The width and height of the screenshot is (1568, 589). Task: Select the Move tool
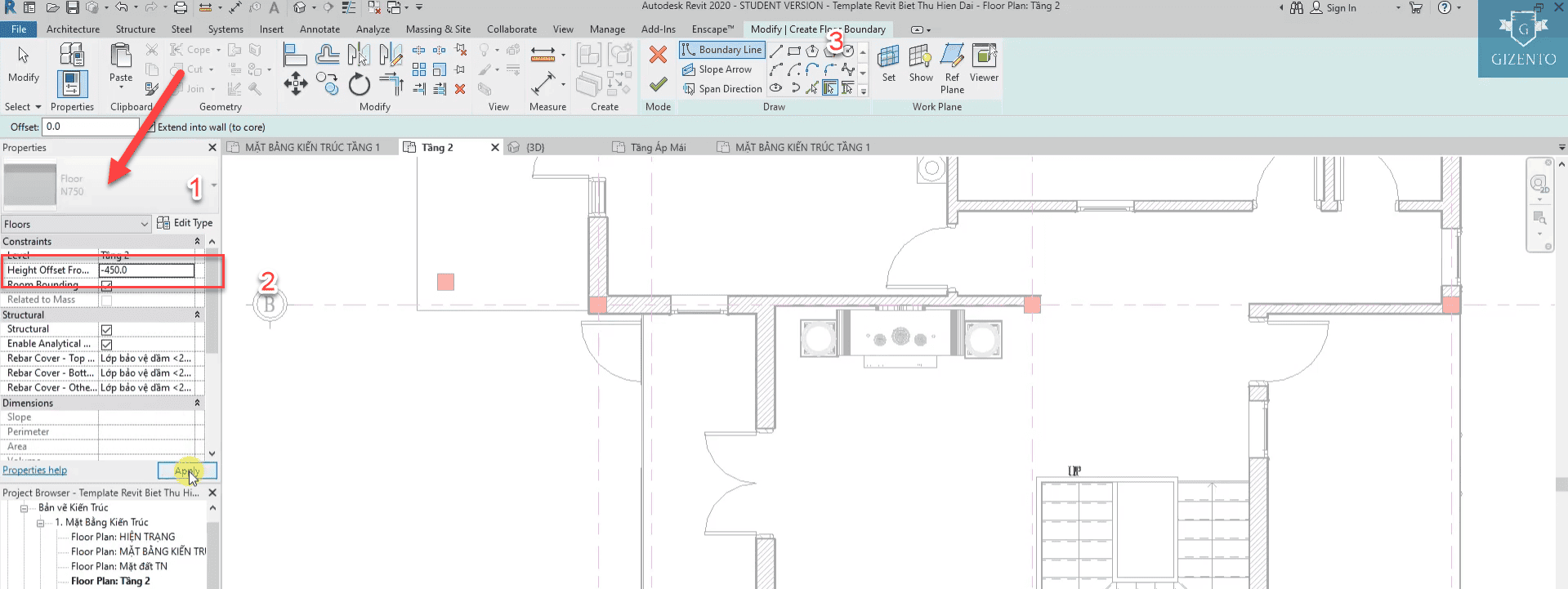point(295,84)
